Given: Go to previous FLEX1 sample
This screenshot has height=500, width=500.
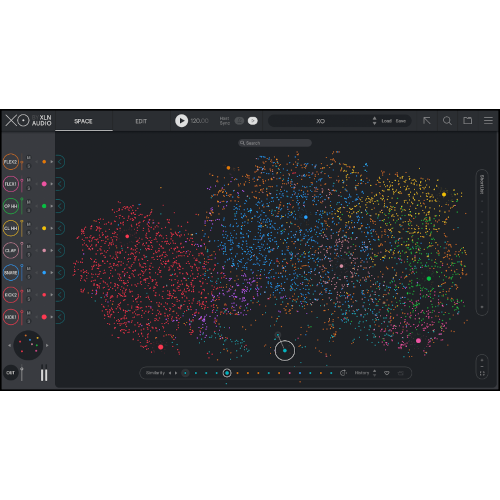Looking at the screenshot, I should [37, 184].
